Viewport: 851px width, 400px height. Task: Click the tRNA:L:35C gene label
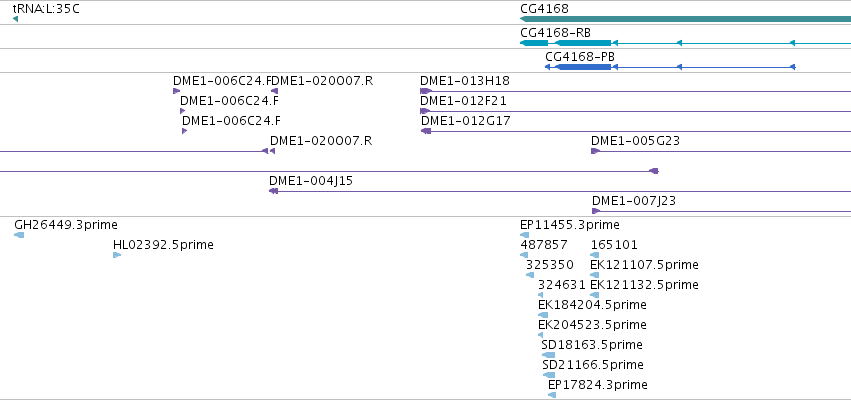(x=46, y=9)
